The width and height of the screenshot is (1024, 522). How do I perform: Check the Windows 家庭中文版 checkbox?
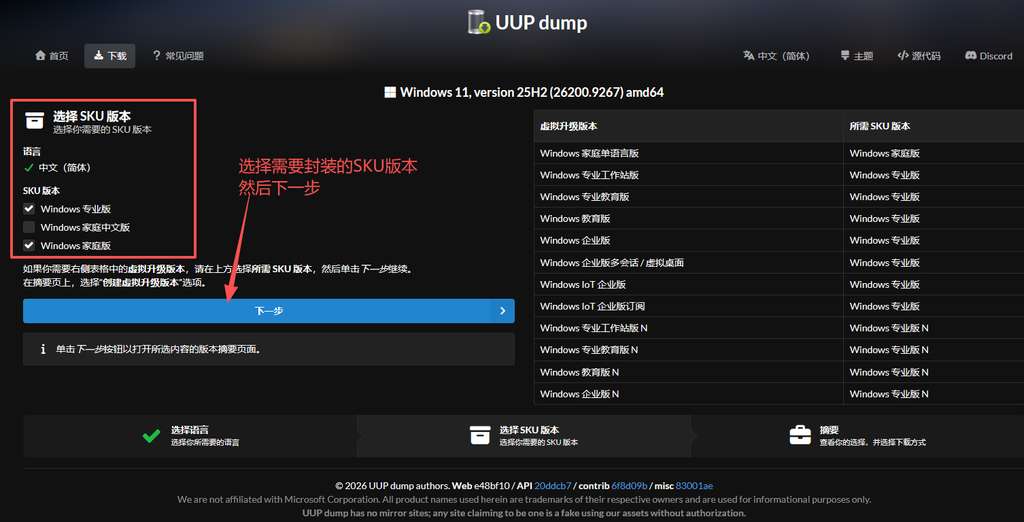click(29, 227)
